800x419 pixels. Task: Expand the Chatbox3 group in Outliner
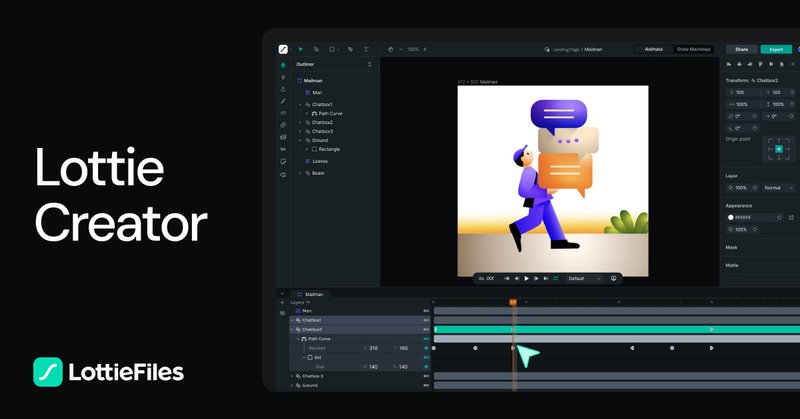[301, 131]
